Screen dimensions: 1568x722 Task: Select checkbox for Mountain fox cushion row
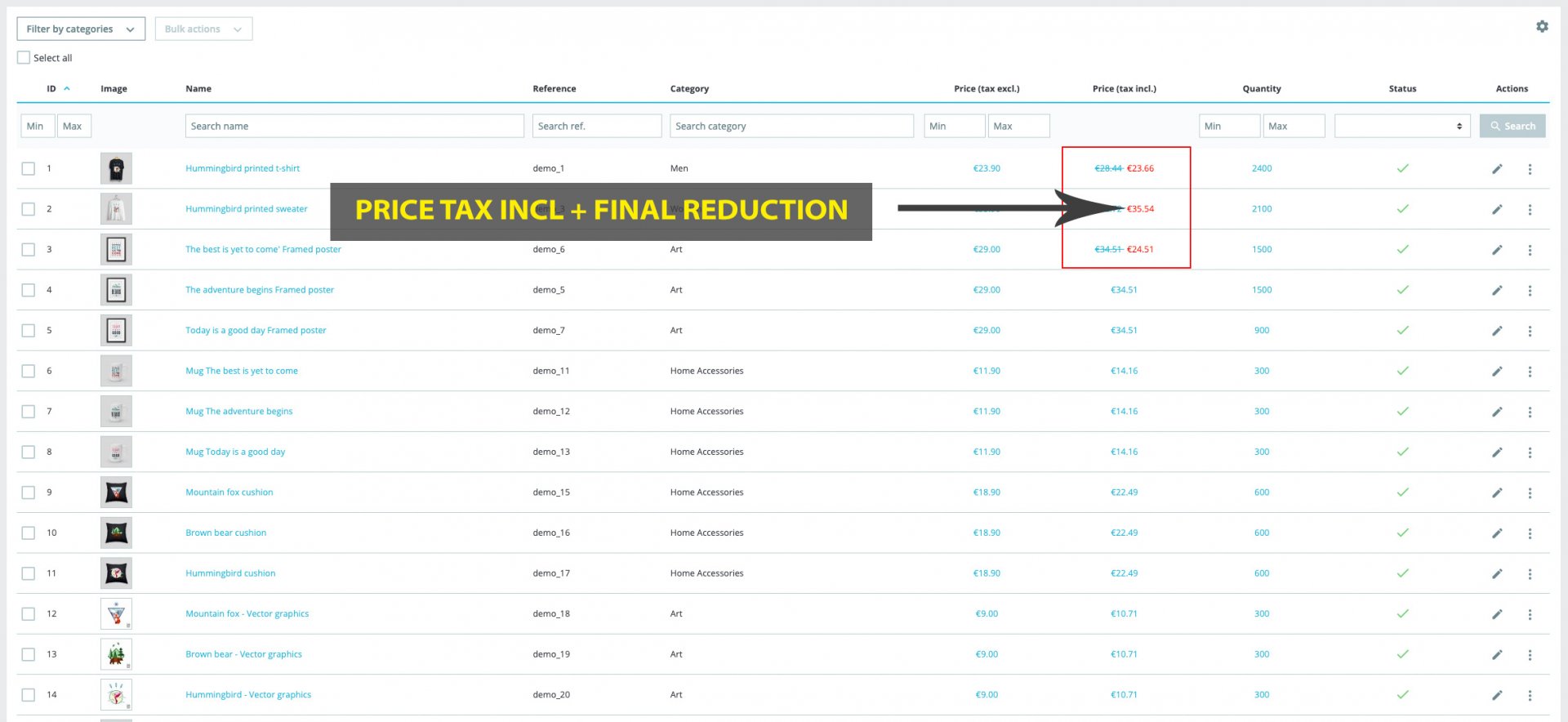tap(29, 492)
